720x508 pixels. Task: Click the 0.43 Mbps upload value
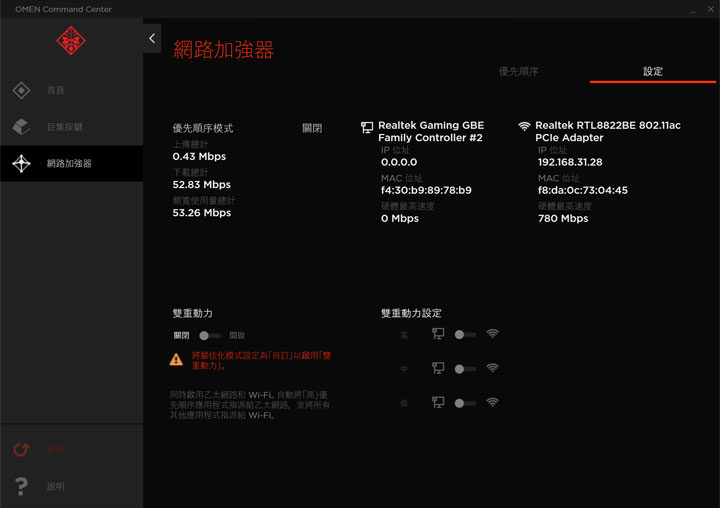(x=199, y=157)
